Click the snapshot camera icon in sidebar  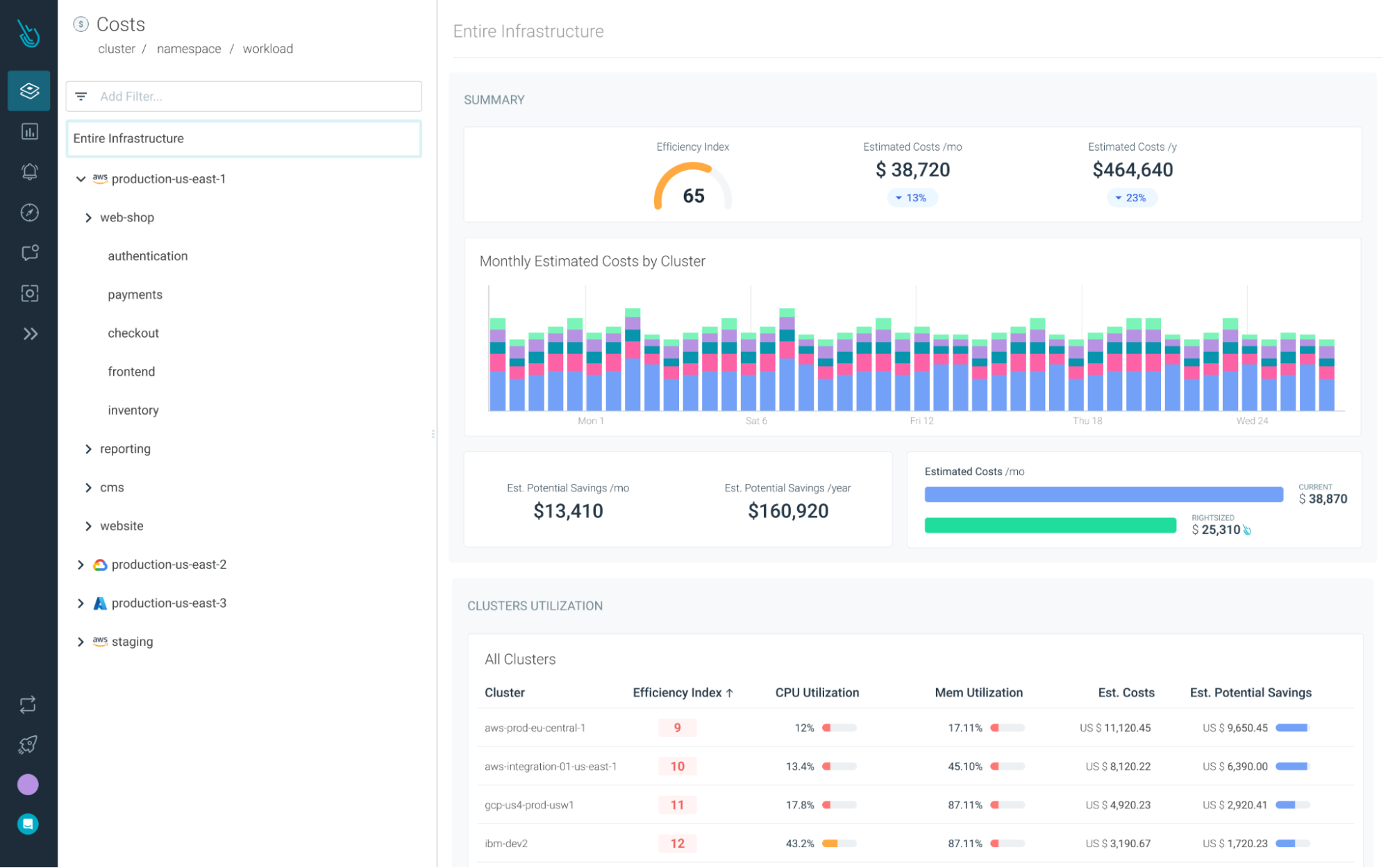point(28,293)
